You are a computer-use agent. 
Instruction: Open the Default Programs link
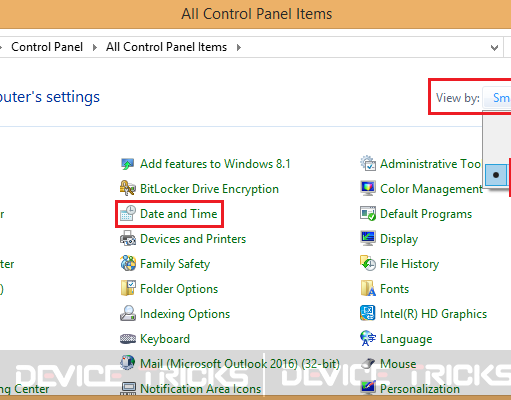[426, 214]
